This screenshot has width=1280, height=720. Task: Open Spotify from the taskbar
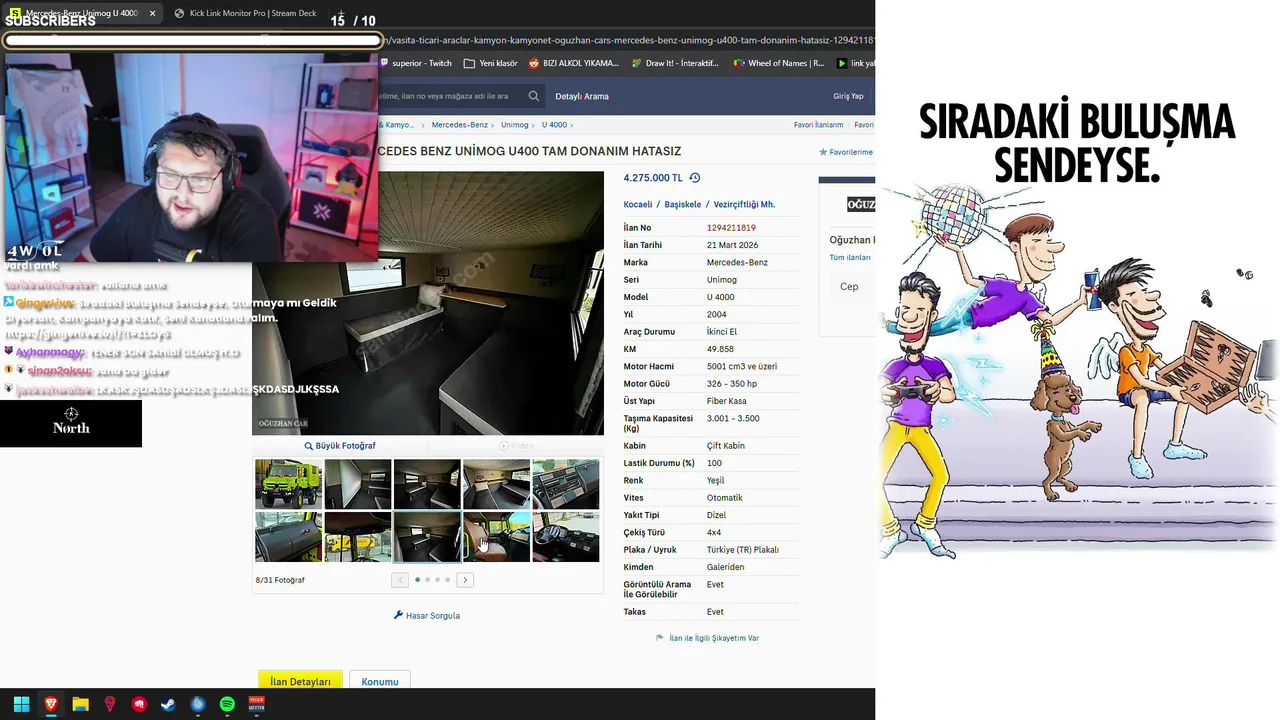coord(227,704)
